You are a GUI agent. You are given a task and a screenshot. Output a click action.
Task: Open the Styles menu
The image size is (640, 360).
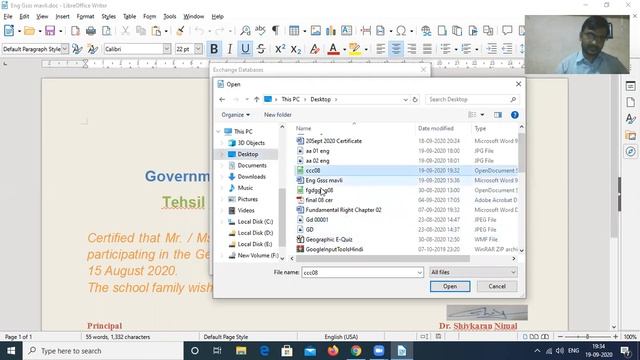point(109,16)
